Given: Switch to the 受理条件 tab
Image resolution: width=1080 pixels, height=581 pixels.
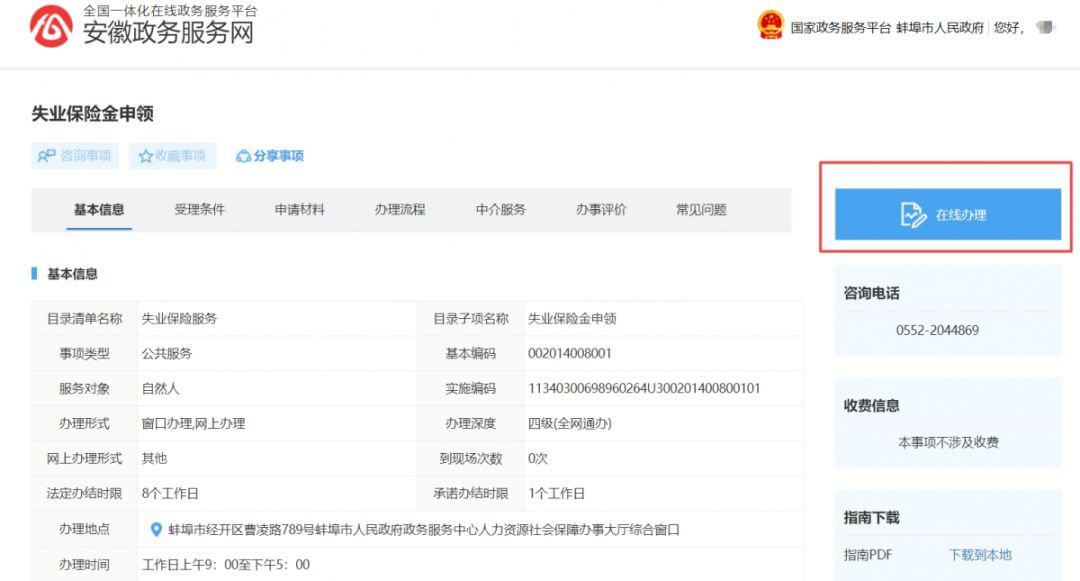Looking at the screenshot, I should coord(199,210).
